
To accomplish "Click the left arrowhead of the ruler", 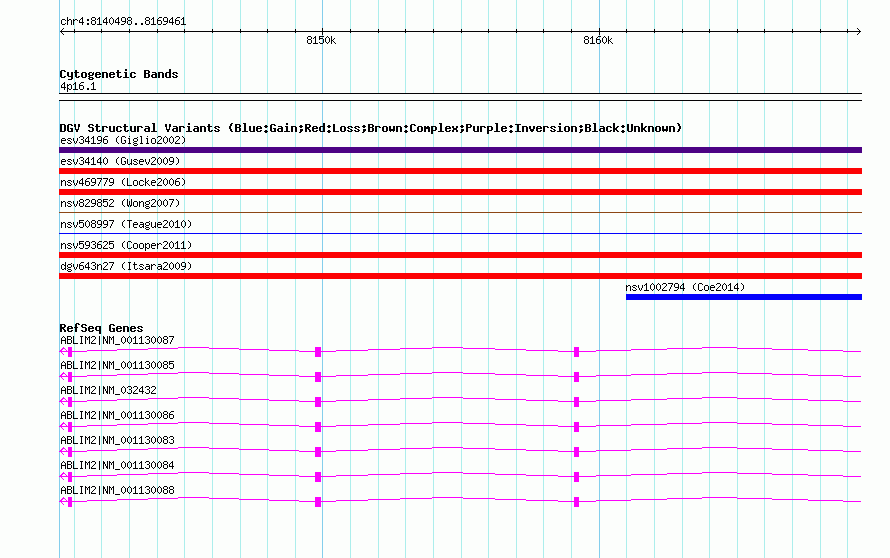I will [x=63, y=32].
